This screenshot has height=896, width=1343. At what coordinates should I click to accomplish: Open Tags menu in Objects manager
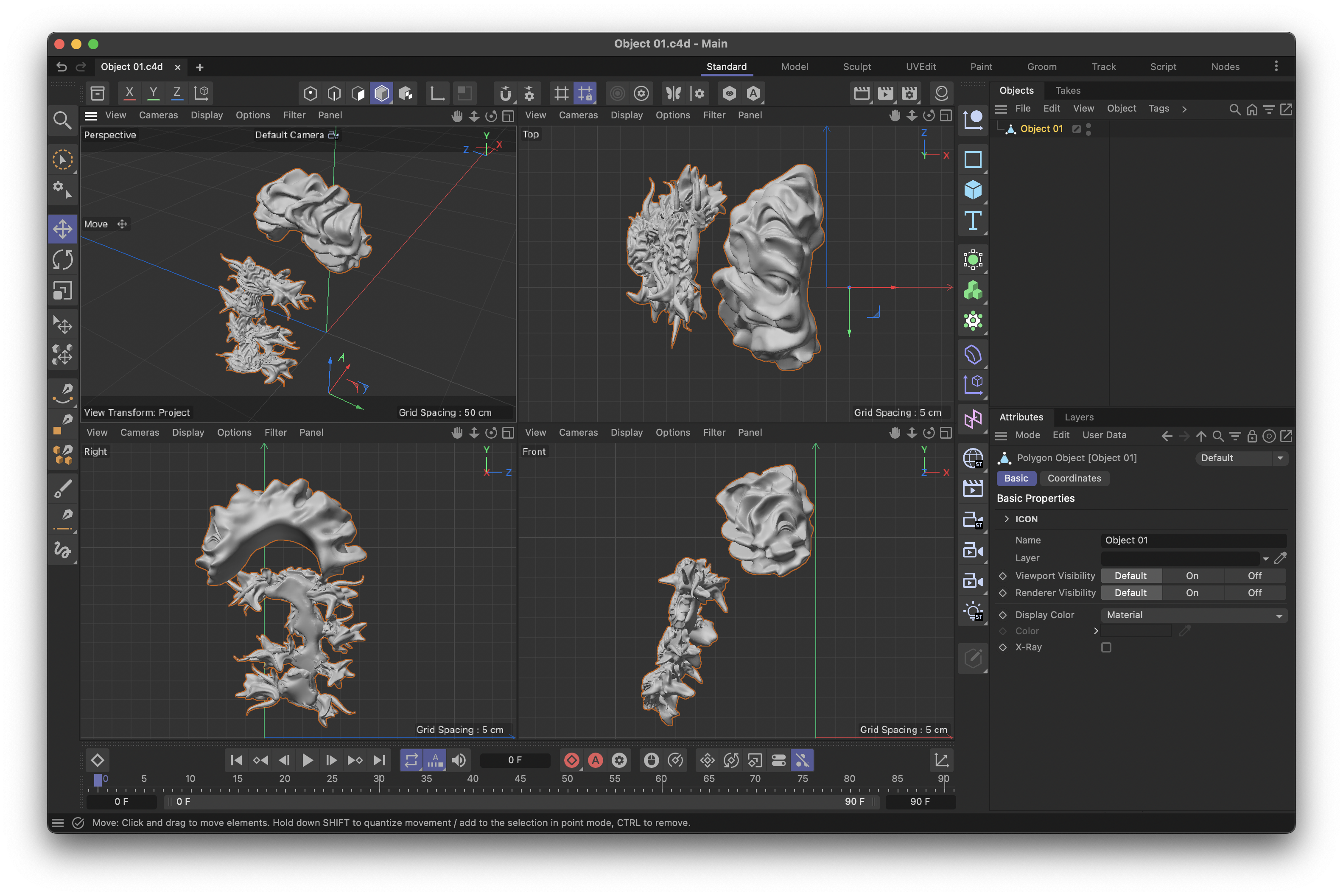1158,108
